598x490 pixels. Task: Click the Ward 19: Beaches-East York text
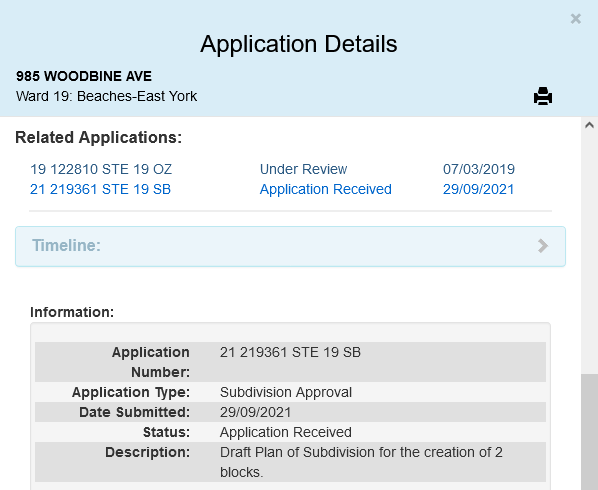pos(106,96)
